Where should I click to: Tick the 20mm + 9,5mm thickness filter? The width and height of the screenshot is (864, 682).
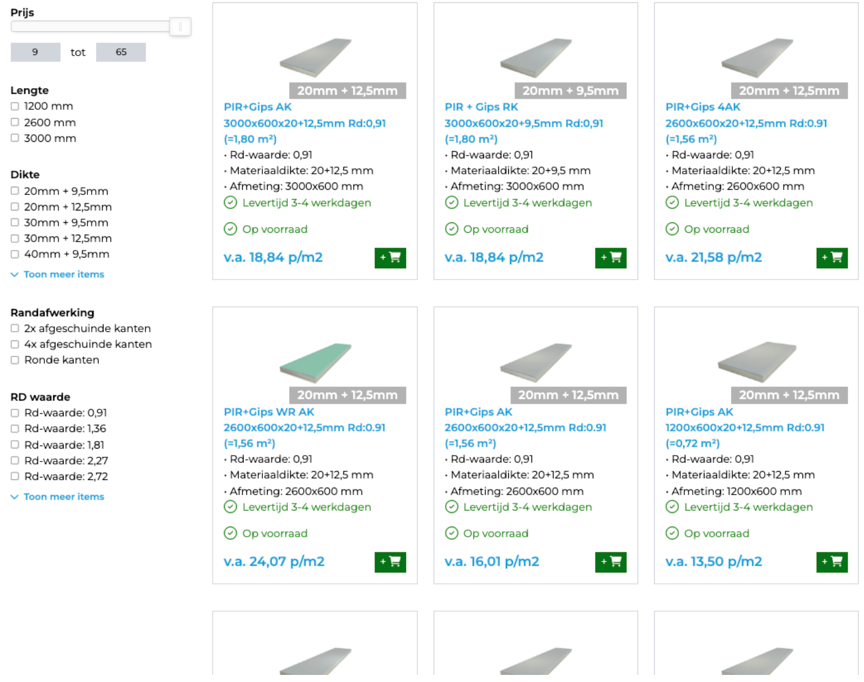point(15,191)
